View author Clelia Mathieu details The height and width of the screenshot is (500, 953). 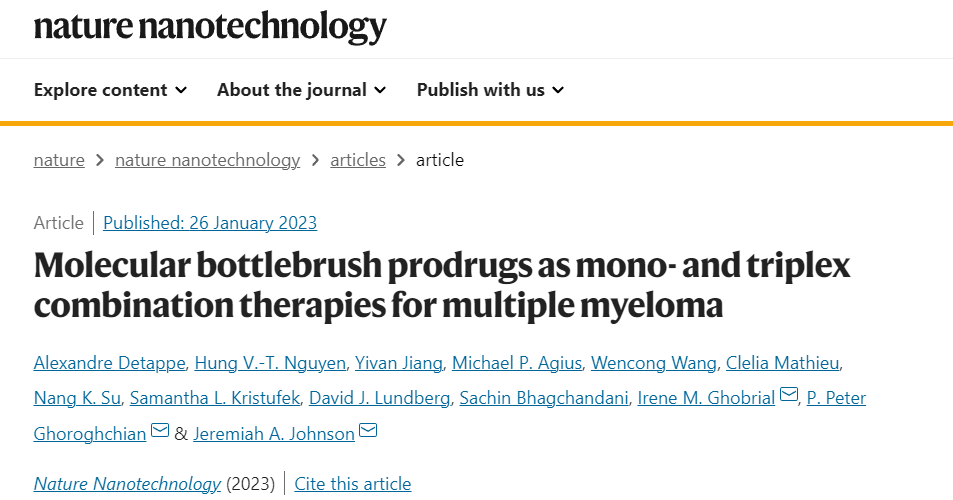pos(783,363)
